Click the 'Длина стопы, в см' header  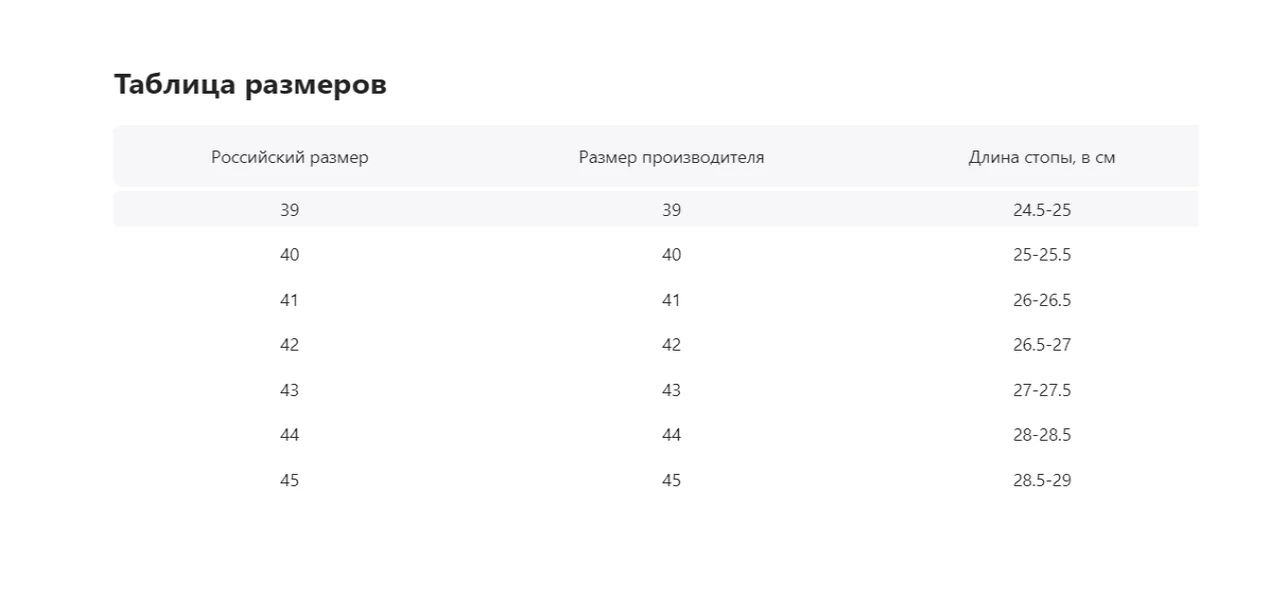point(1042,157)
